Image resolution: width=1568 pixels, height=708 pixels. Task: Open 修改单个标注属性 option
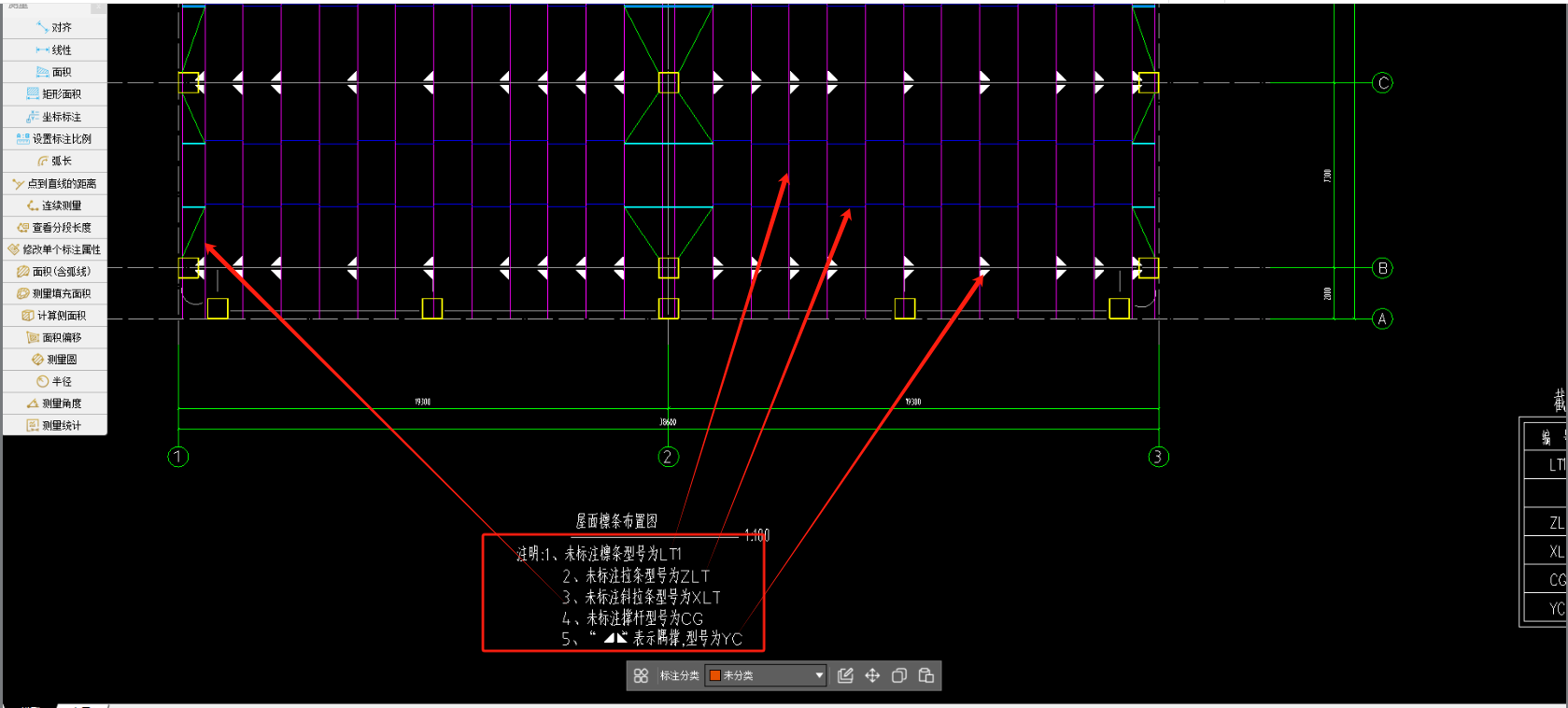click(x=54, y=249)
